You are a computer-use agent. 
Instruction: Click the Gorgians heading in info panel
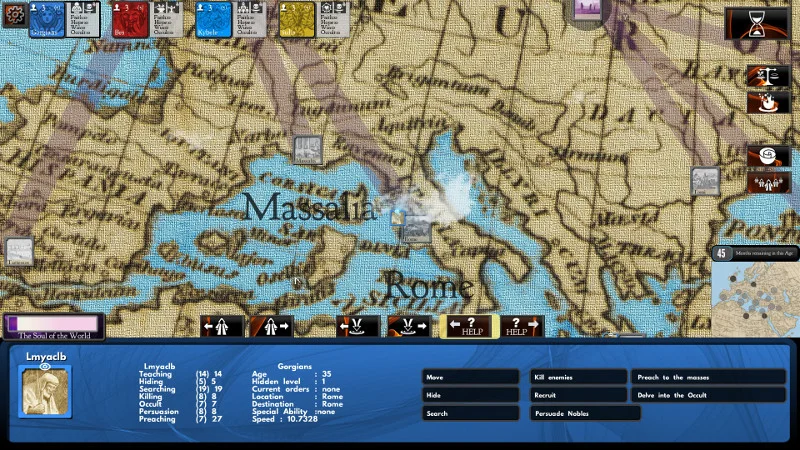click(294, 366)
